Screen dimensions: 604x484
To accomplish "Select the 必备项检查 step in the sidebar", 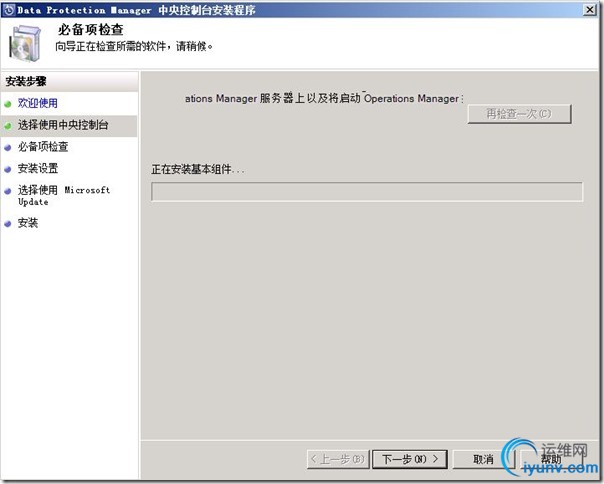I will pyautogui.click(x=43, y=147).
